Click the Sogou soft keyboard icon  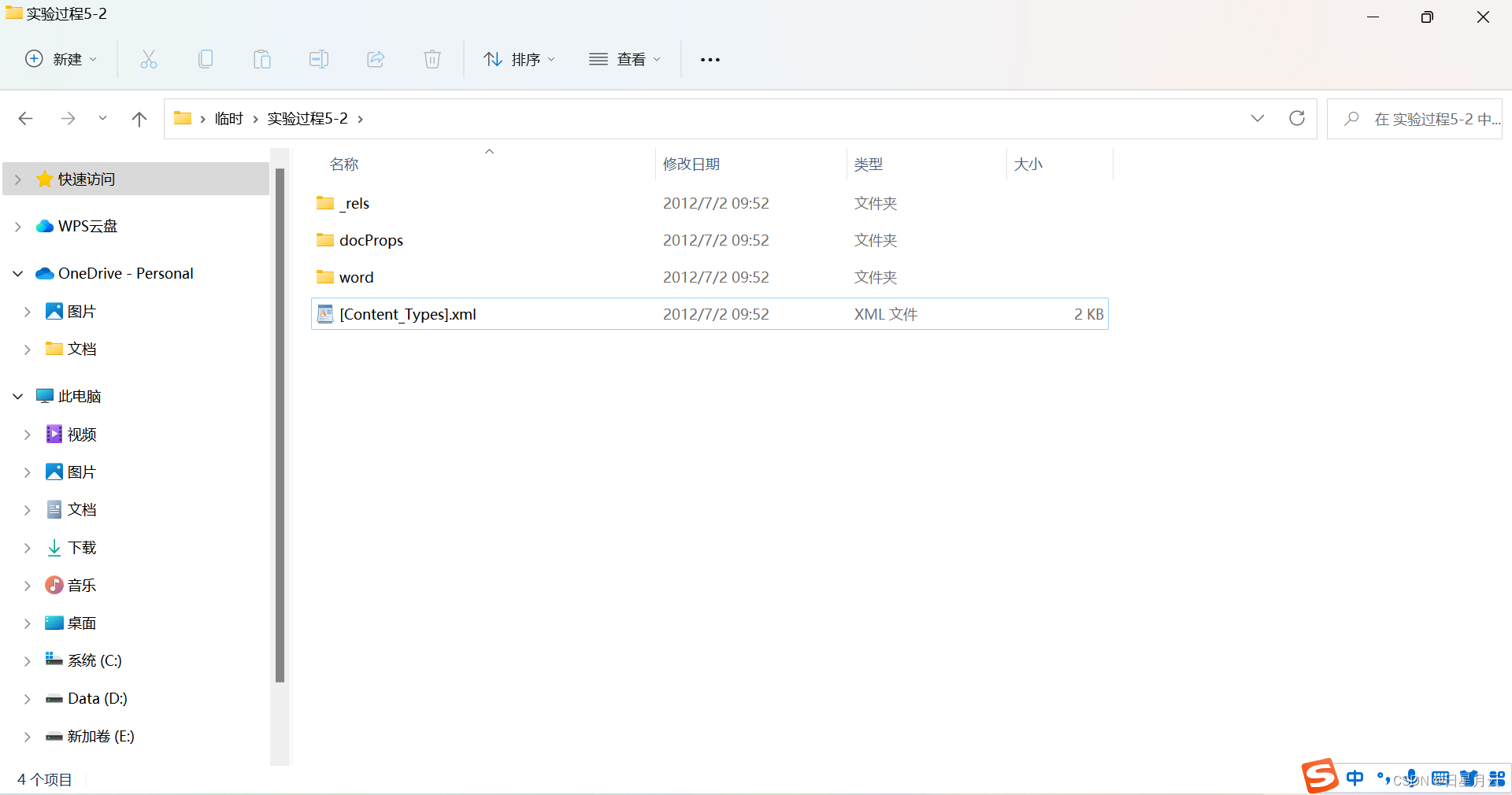click(1440, 778)
